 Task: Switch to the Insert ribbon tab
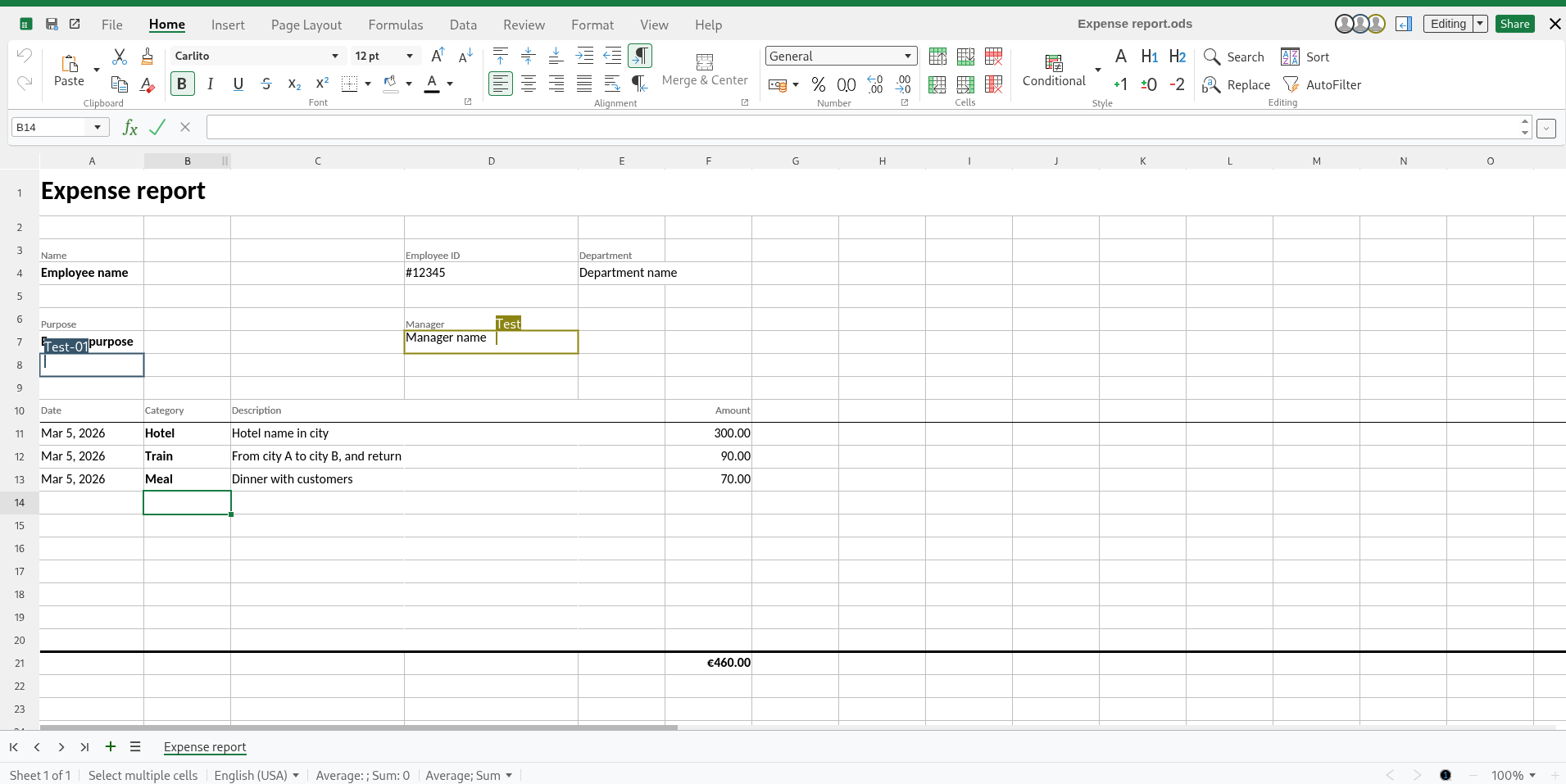pyautogui.click(x=229, y=25)
